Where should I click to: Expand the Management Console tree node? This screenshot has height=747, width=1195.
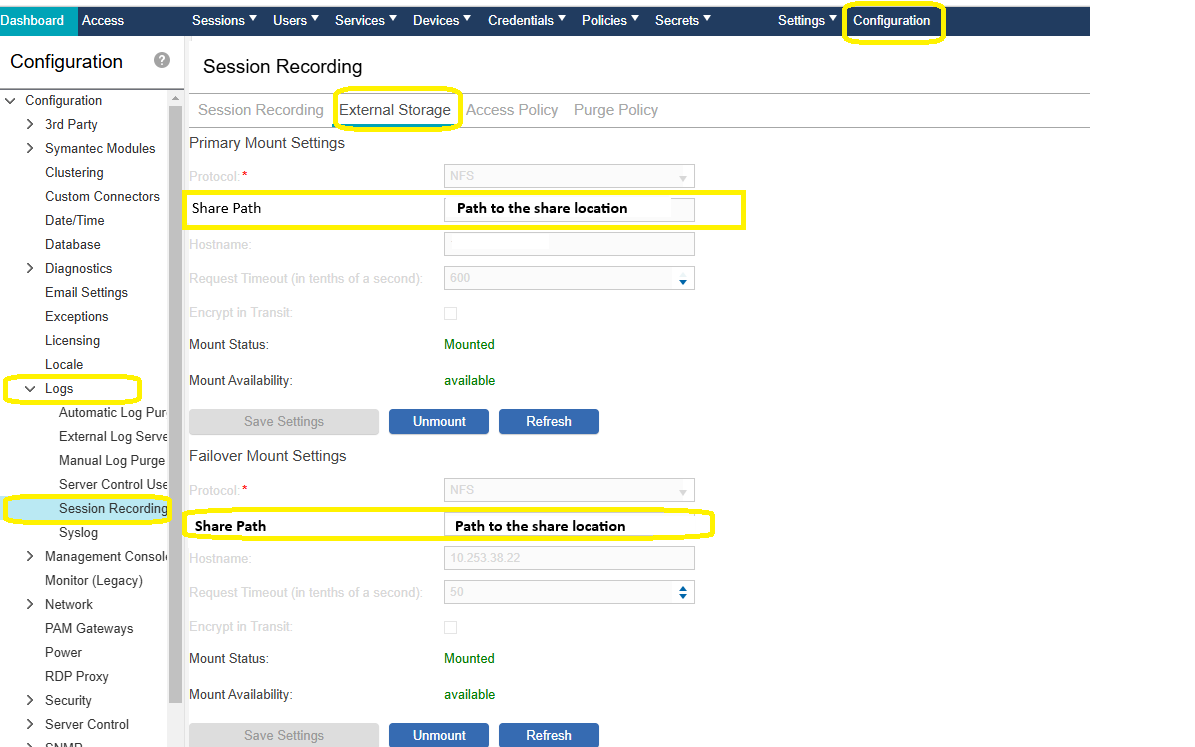coord(30,556)
